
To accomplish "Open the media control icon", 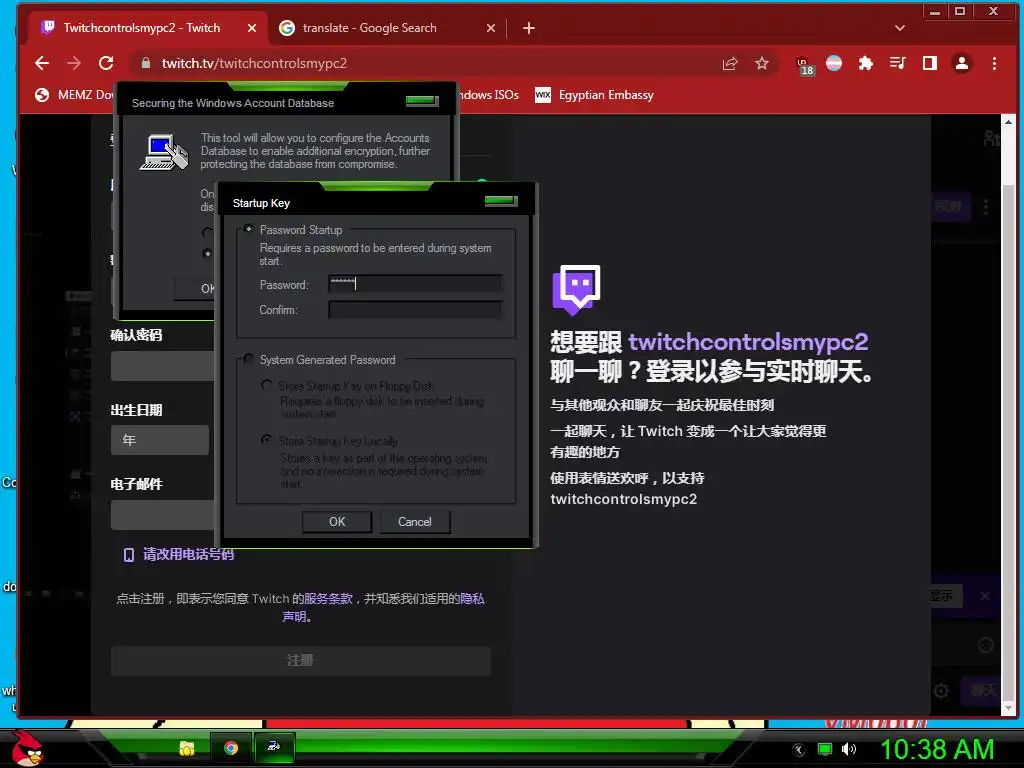I will (897, 63).
